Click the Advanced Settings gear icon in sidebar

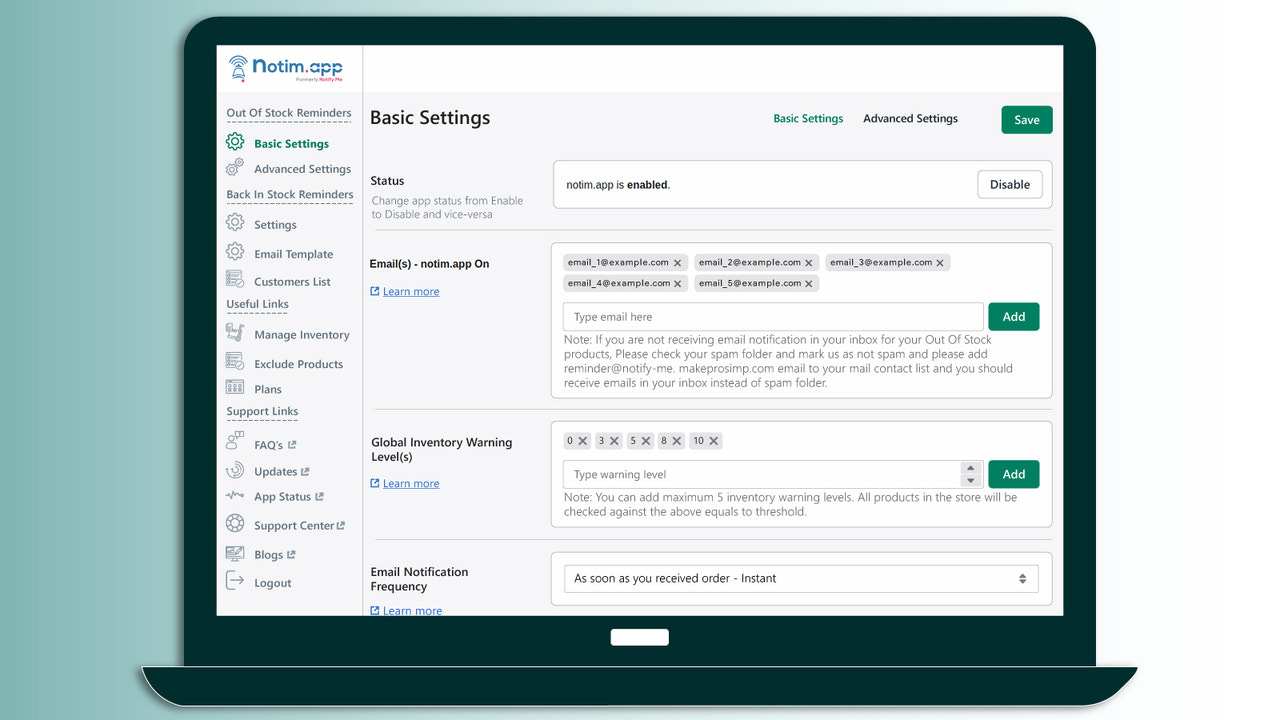click(x=234, y=168)
